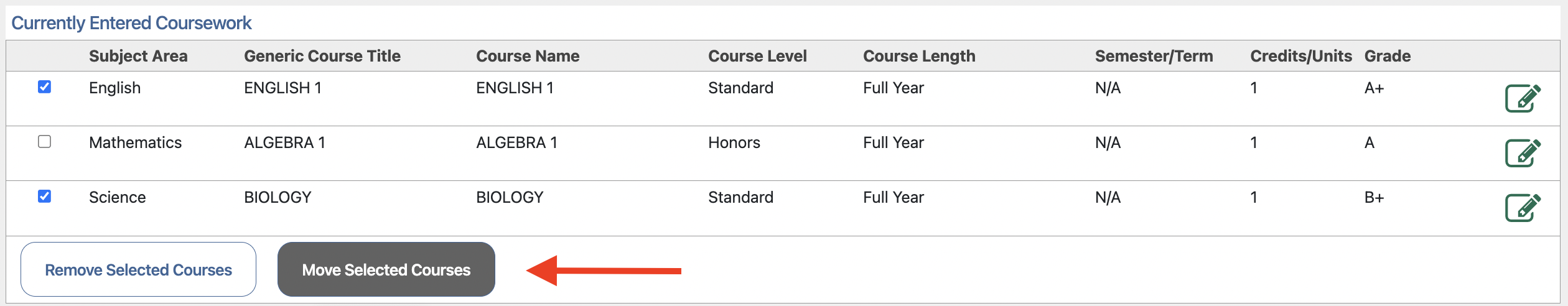This screenshot has width=1568, height=306.
Task: Select the BIOLOGY generic course title cell
Action: pyautogui.click(x=278, y=197)
